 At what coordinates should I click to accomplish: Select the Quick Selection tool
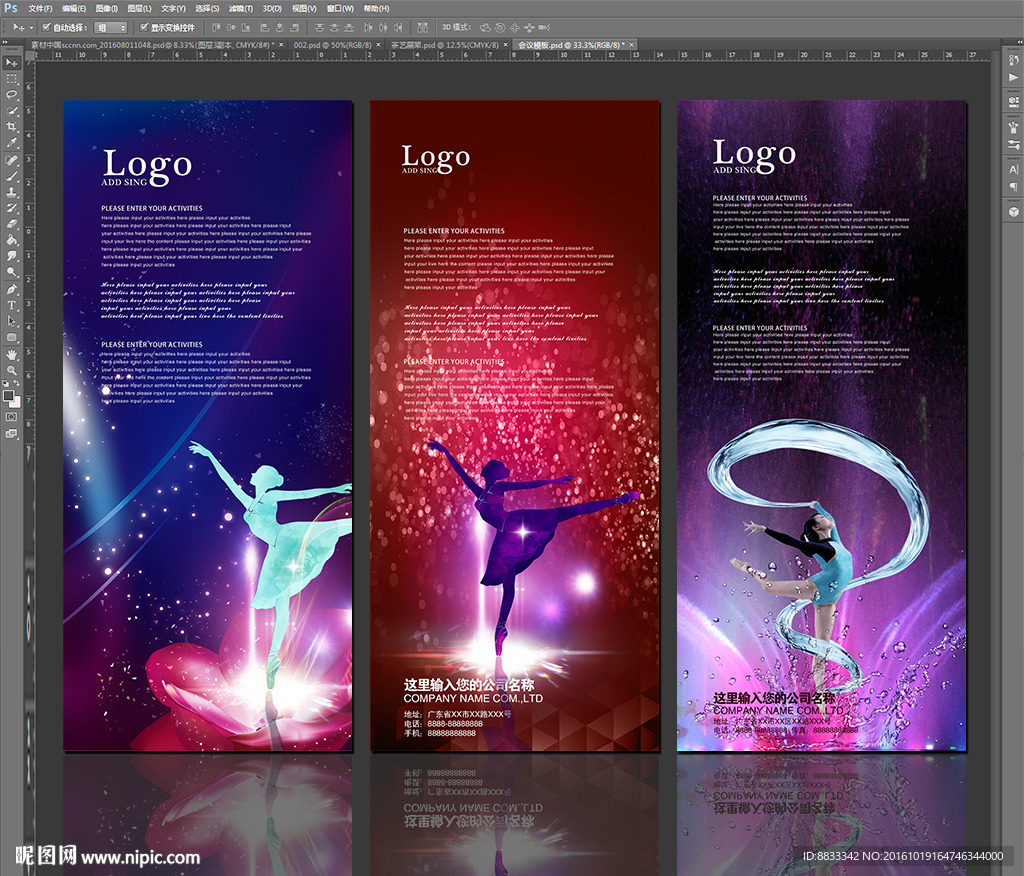click(12, 111)
